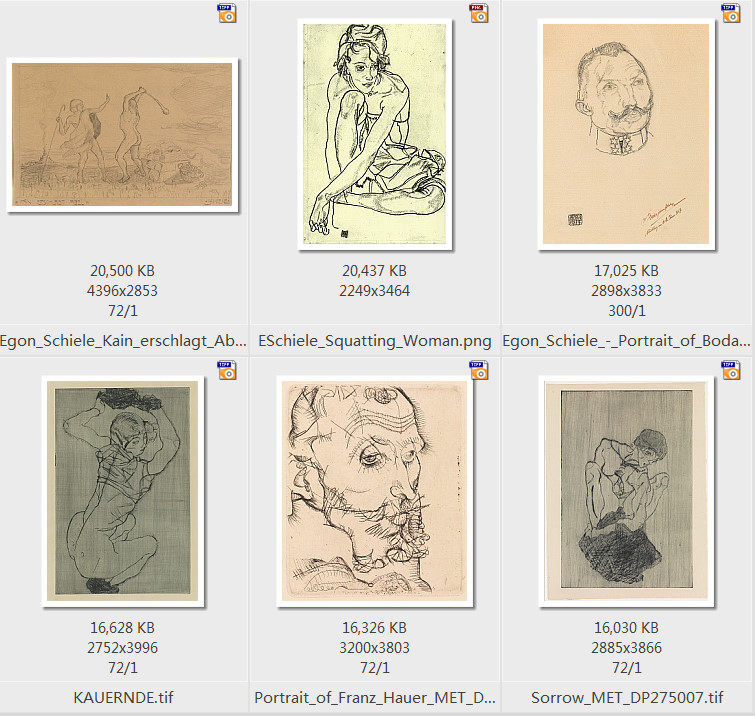Click the TIFF badge on KAUERNDE
755x716 pixels.
[x=227, y=370]
